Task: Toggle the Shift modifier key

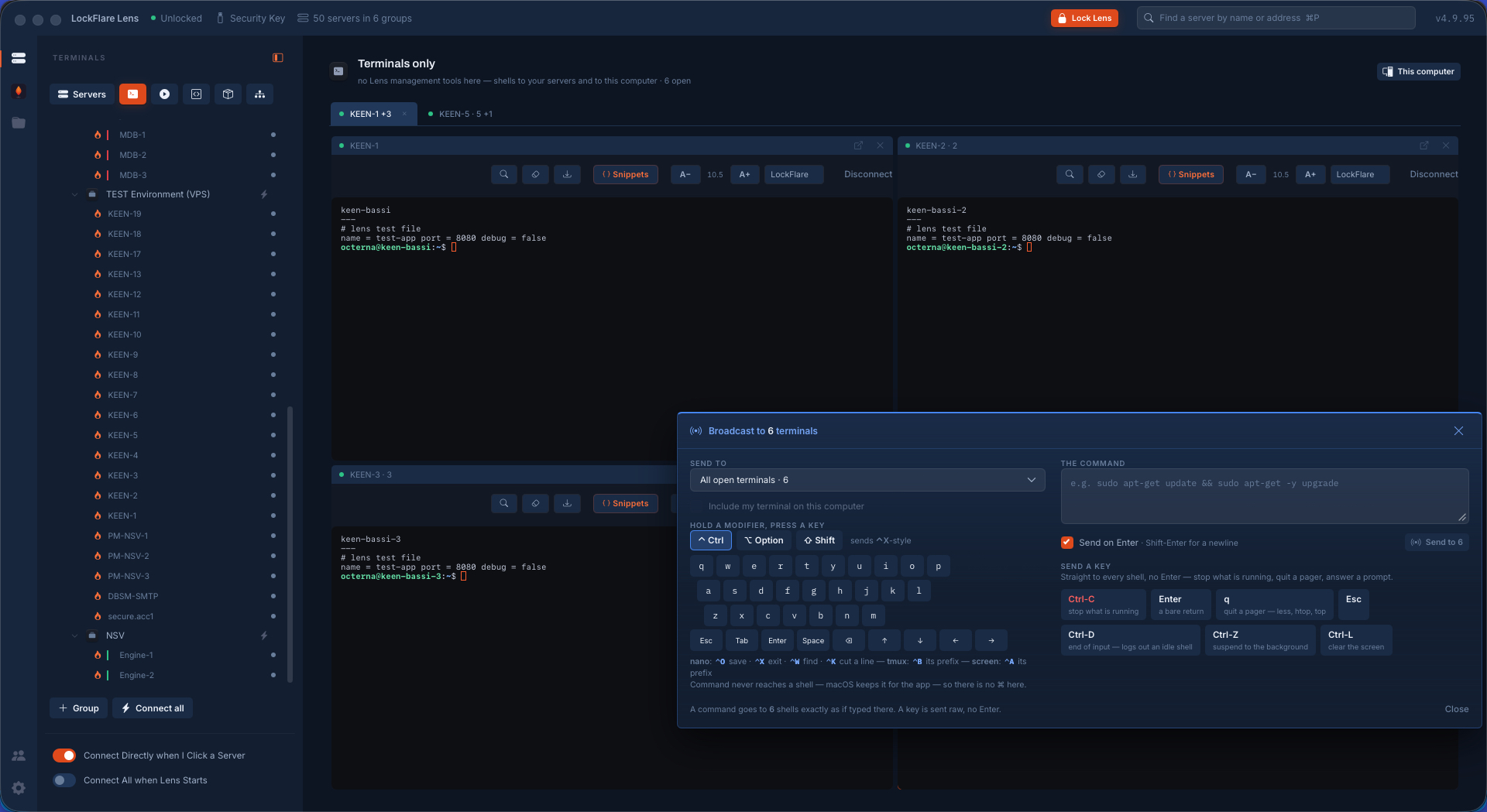Action: 819,540
